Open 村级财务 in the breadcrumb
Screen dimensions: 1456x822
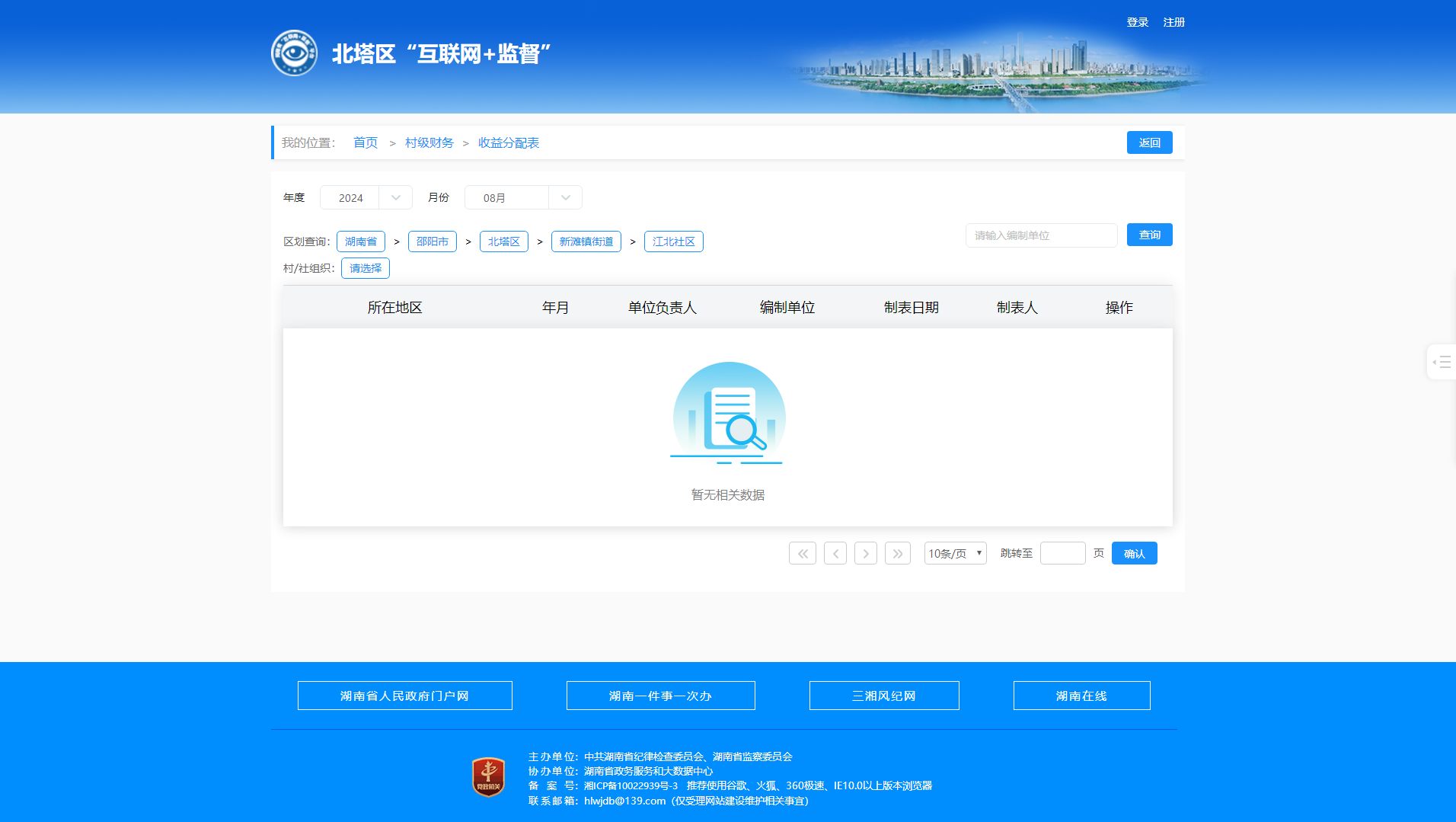429,142
